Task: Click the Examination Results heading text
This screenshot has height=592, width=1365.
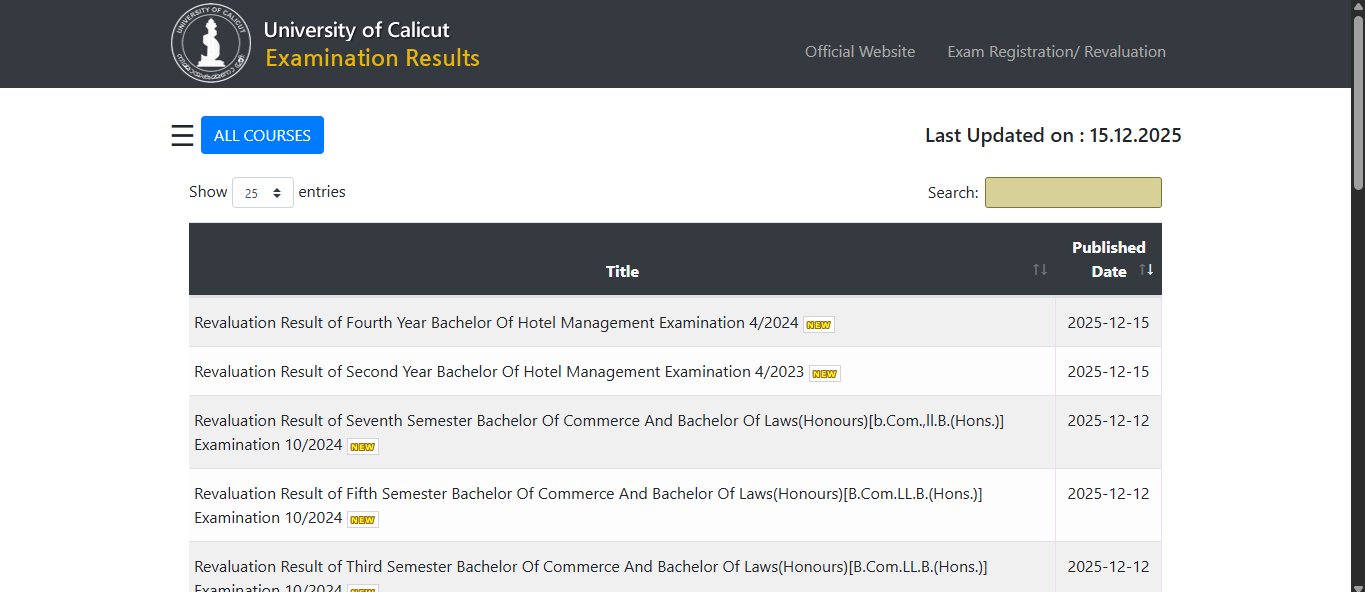Action: coord(372,59)
